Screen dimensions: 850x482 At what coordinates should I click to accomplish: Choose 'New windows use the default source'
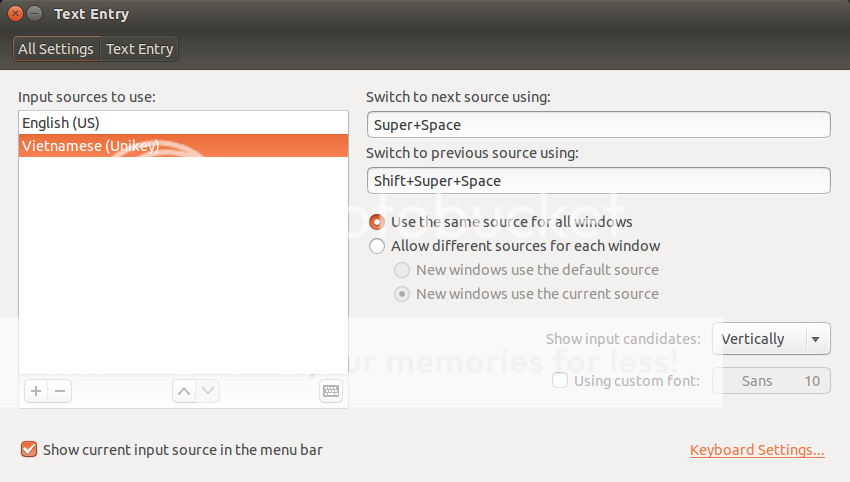pos(402,270)
